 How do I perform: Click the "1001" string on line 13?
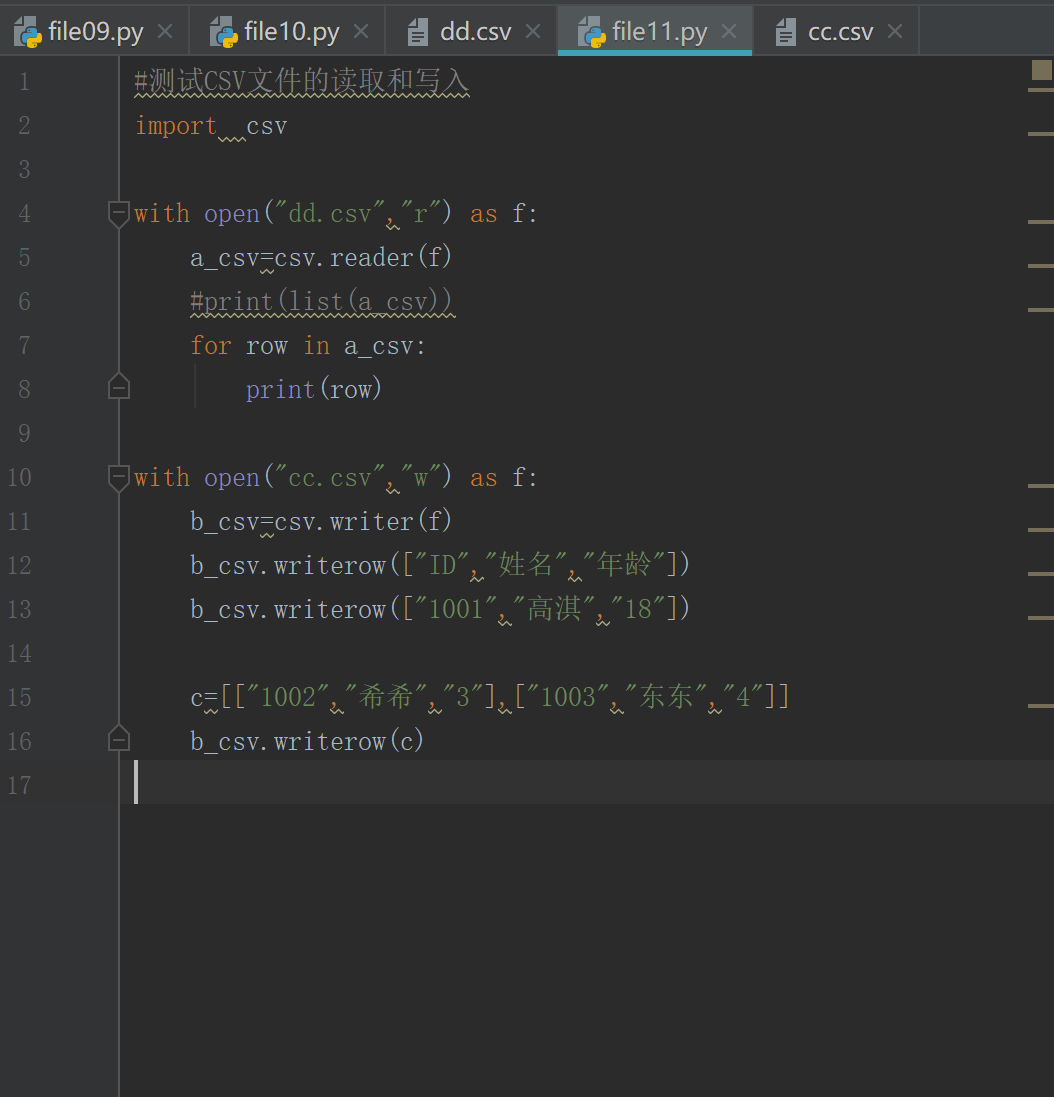pyautogui.click(x=455, y=609)
